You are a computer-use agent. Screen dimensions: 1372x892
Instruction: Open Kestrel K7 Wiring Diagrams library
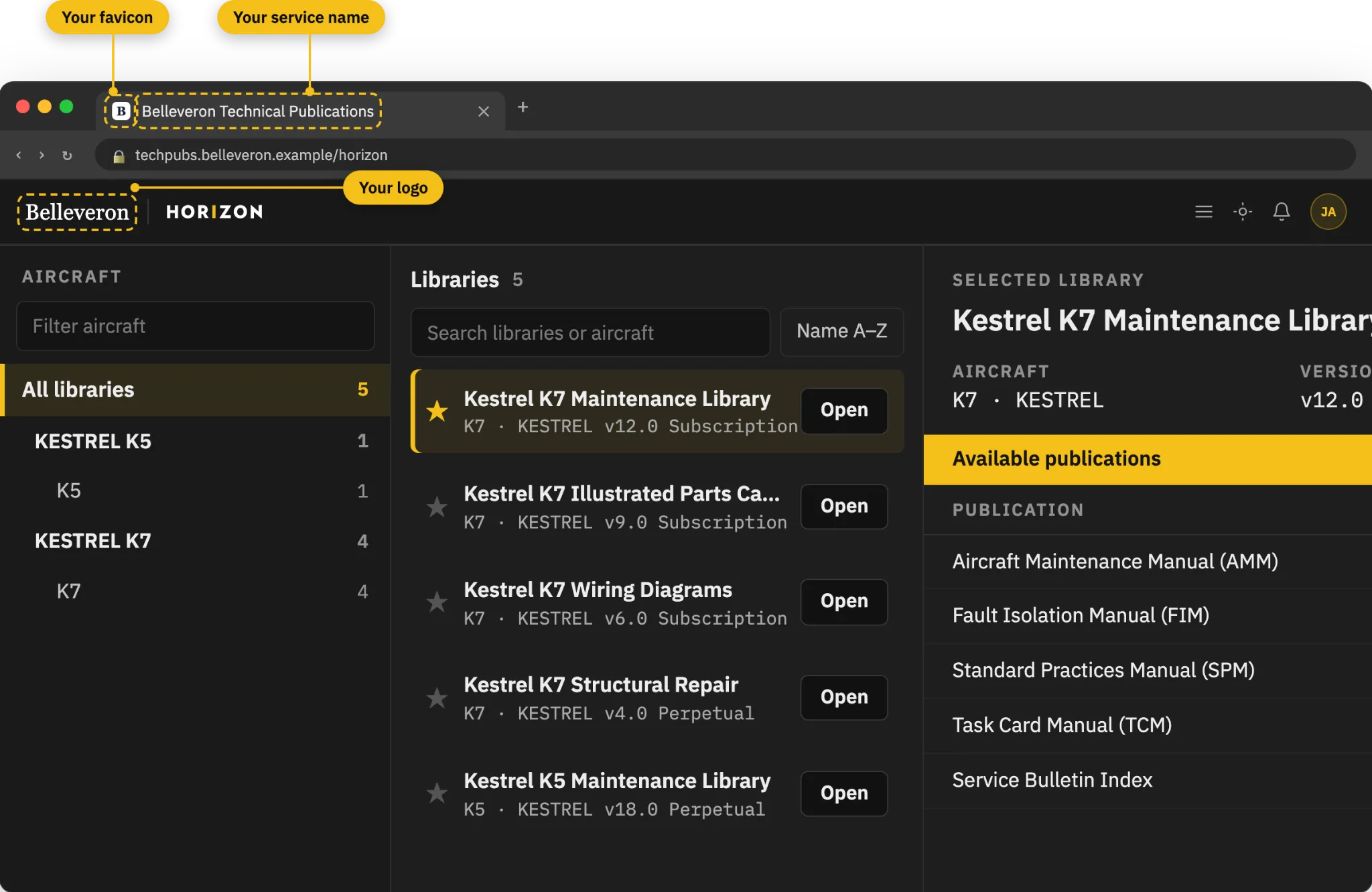pos(844,601)
